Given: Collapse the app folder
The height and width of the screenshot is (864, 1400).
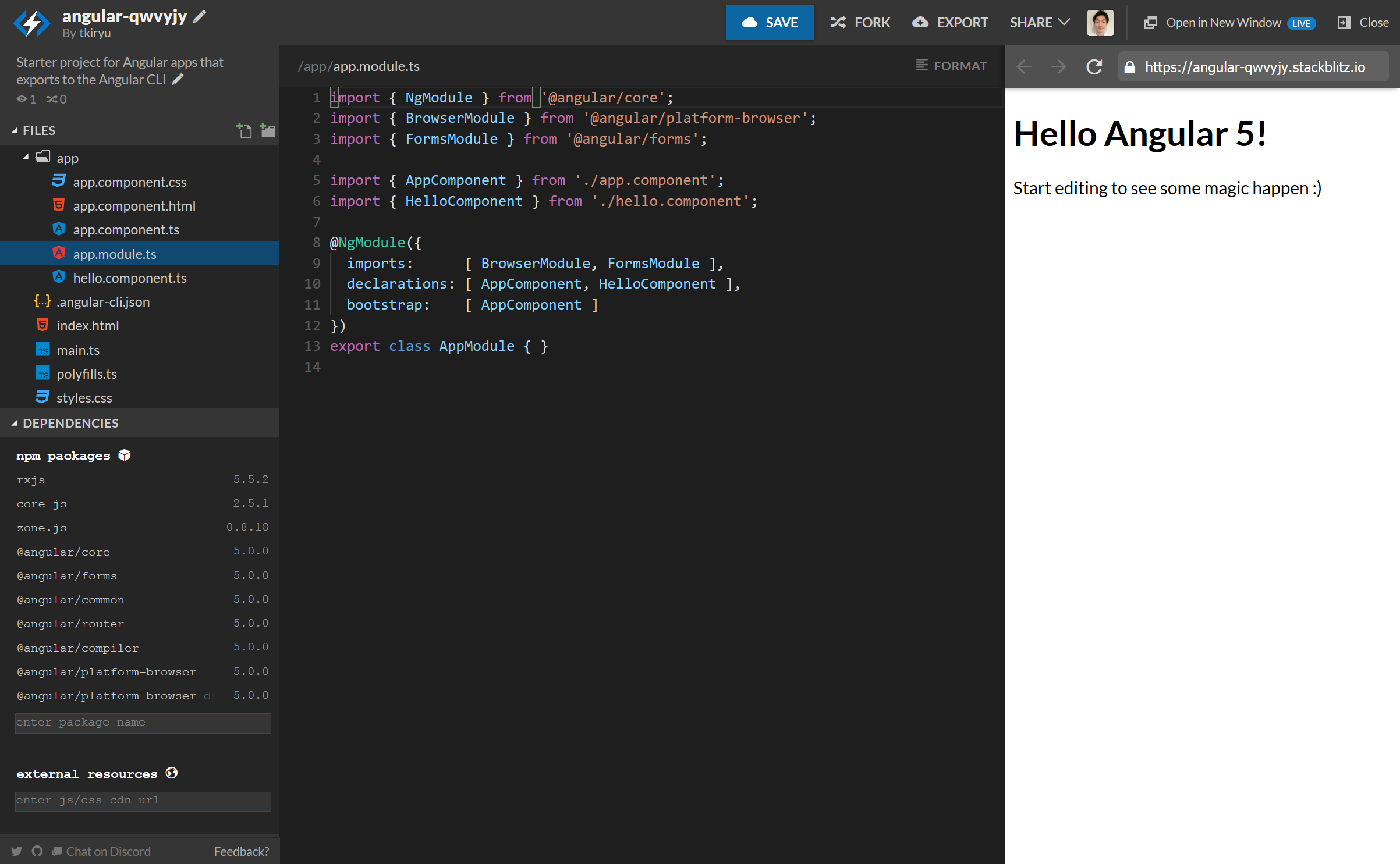Looking at the screenshot, I should point(26,157).
